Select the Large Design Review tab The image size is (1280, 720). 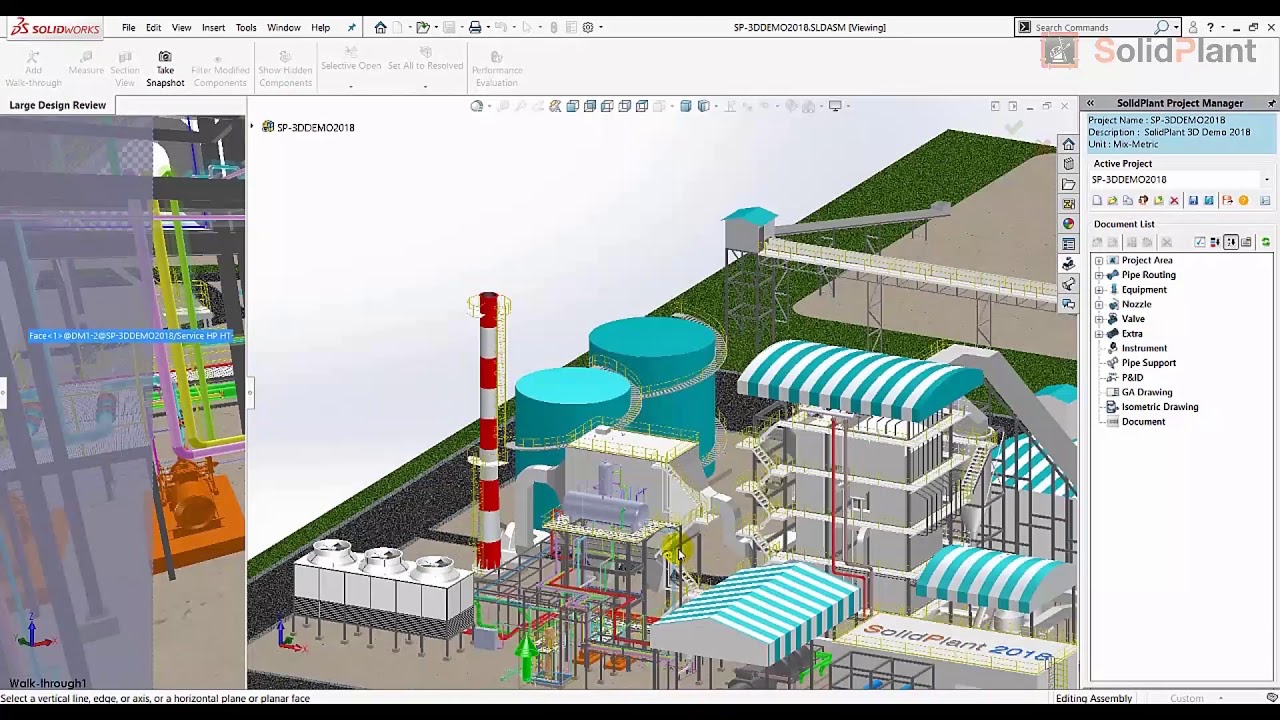coord(58,105)
